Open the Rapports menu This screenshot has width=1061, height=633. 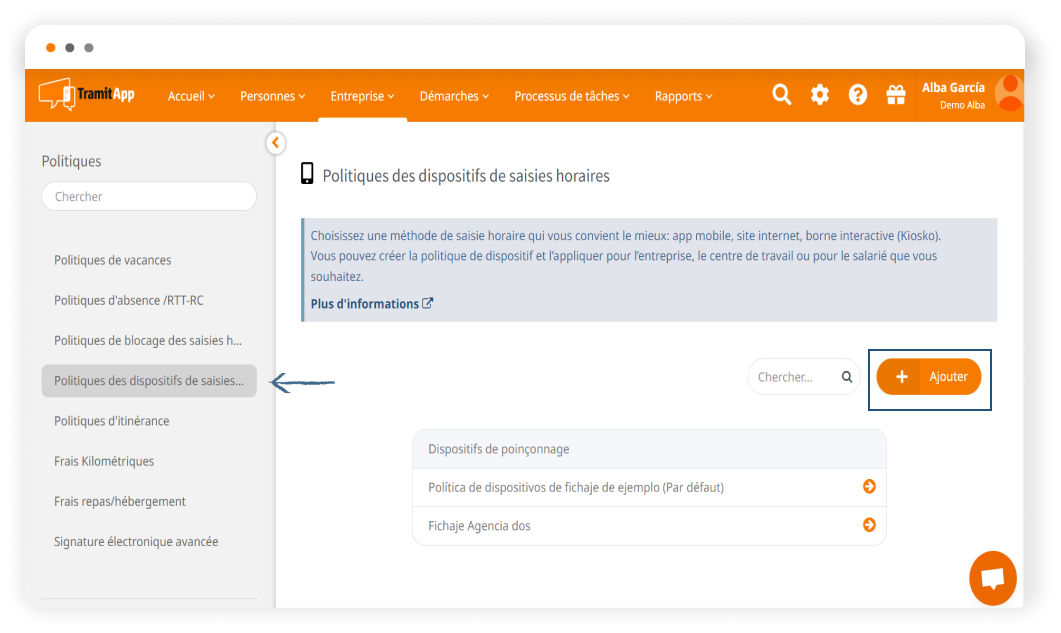click(683, 96)
